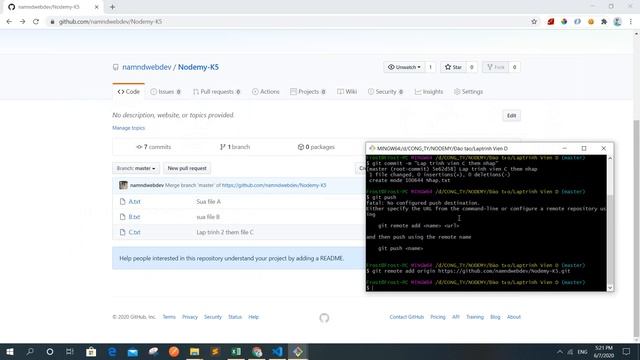
Task: Click Nodemy-K5 repository name link
Action: [x=198, y=67]
